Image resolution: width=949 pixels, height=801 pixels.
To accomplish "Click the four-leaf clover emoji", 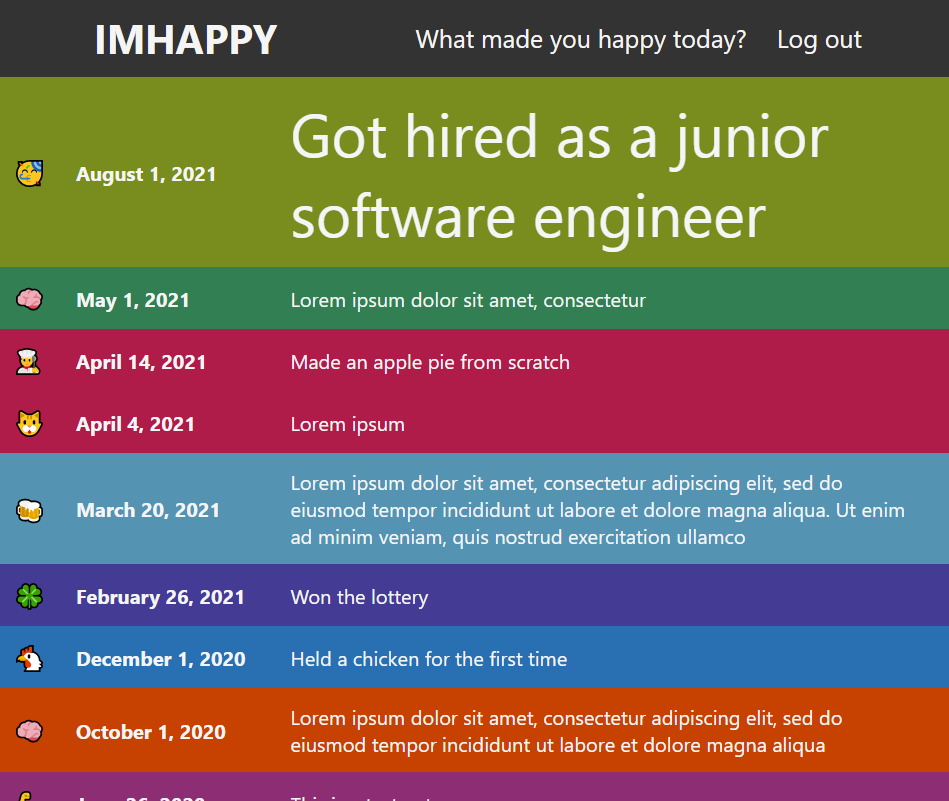I will 29,597.
